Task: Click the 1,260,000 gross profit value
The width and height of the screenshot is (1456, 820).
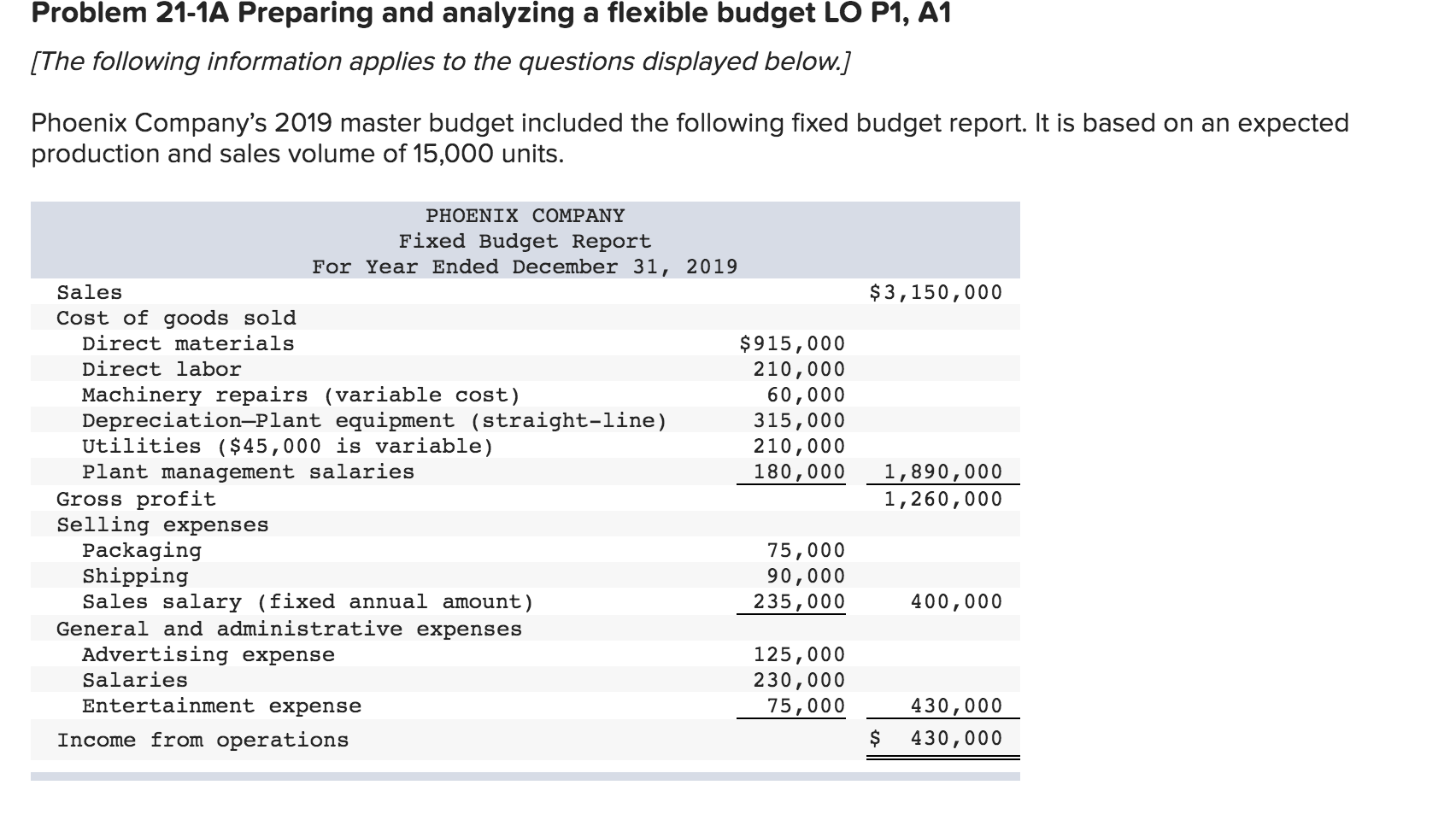Action: coord(943,500)
